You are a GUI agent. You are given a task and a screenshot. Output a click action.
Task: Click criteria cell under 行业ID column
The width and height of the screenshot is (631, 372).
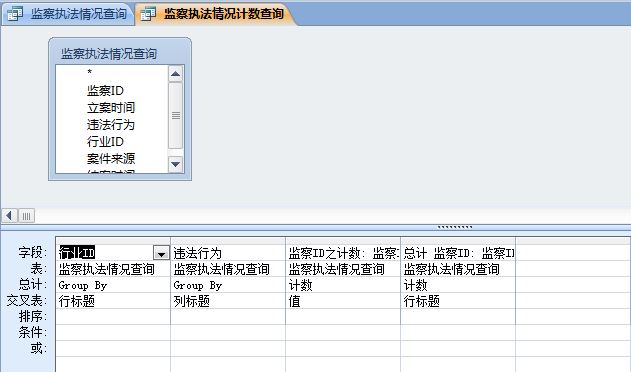113,333
